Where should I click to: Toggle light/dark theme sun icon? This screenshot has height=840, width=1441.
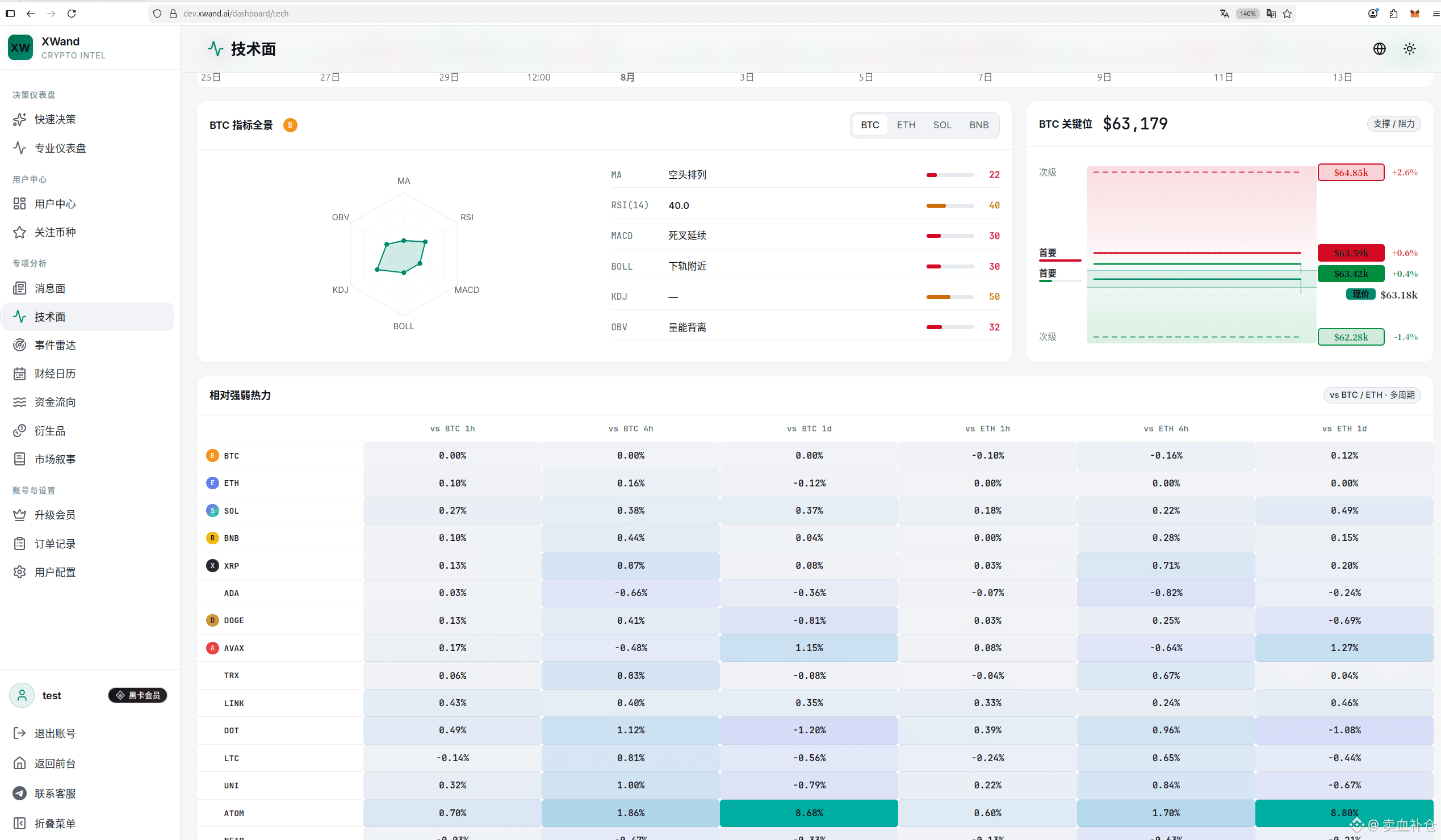pyautogui.click(x=1410, y=49)
